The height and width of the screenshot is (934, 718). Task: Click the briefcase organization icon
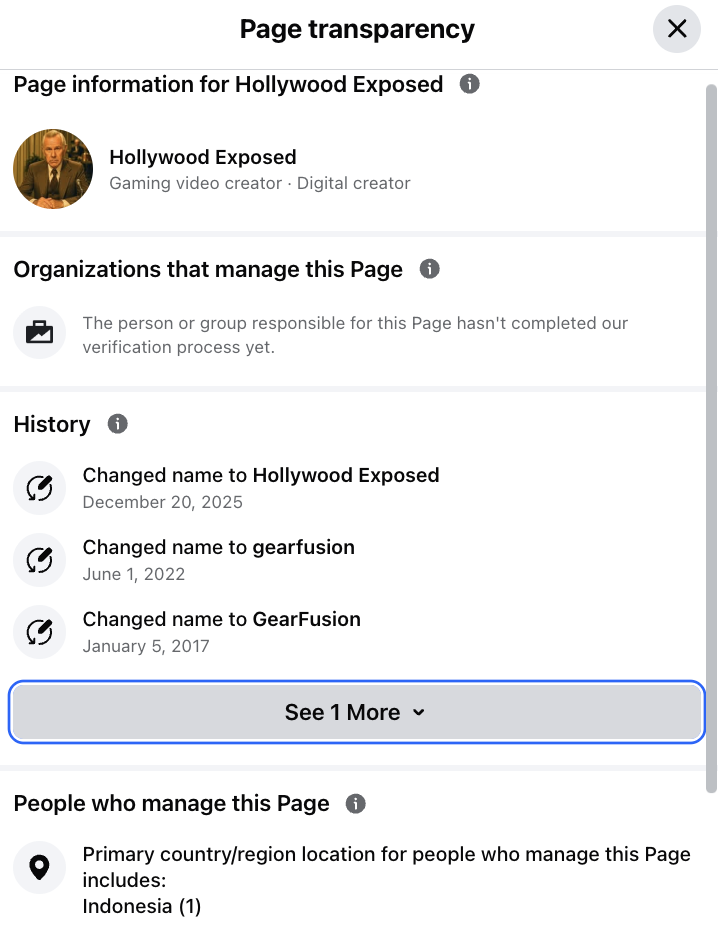click(x=40, y=333)
